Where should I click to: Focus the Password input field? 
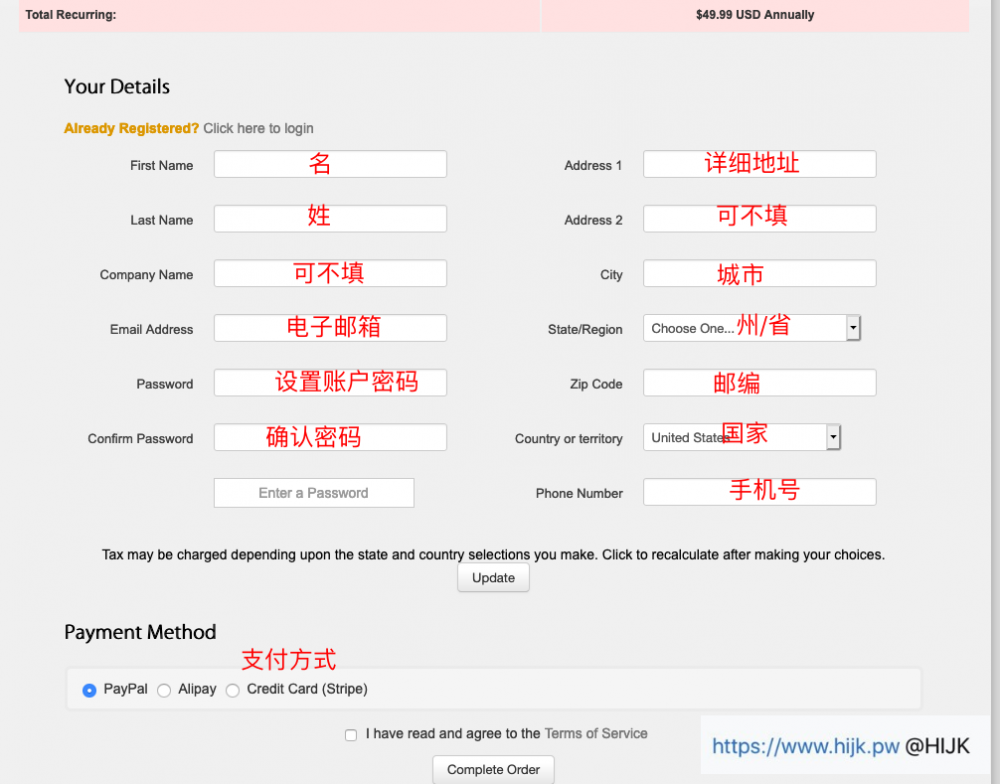point(330,383)
